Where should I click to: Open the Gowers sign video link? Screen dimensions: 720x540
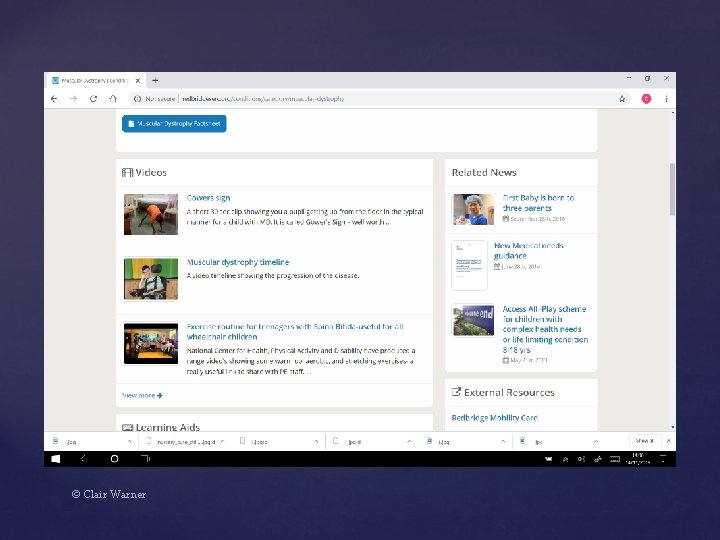click(x=208, y=198)
